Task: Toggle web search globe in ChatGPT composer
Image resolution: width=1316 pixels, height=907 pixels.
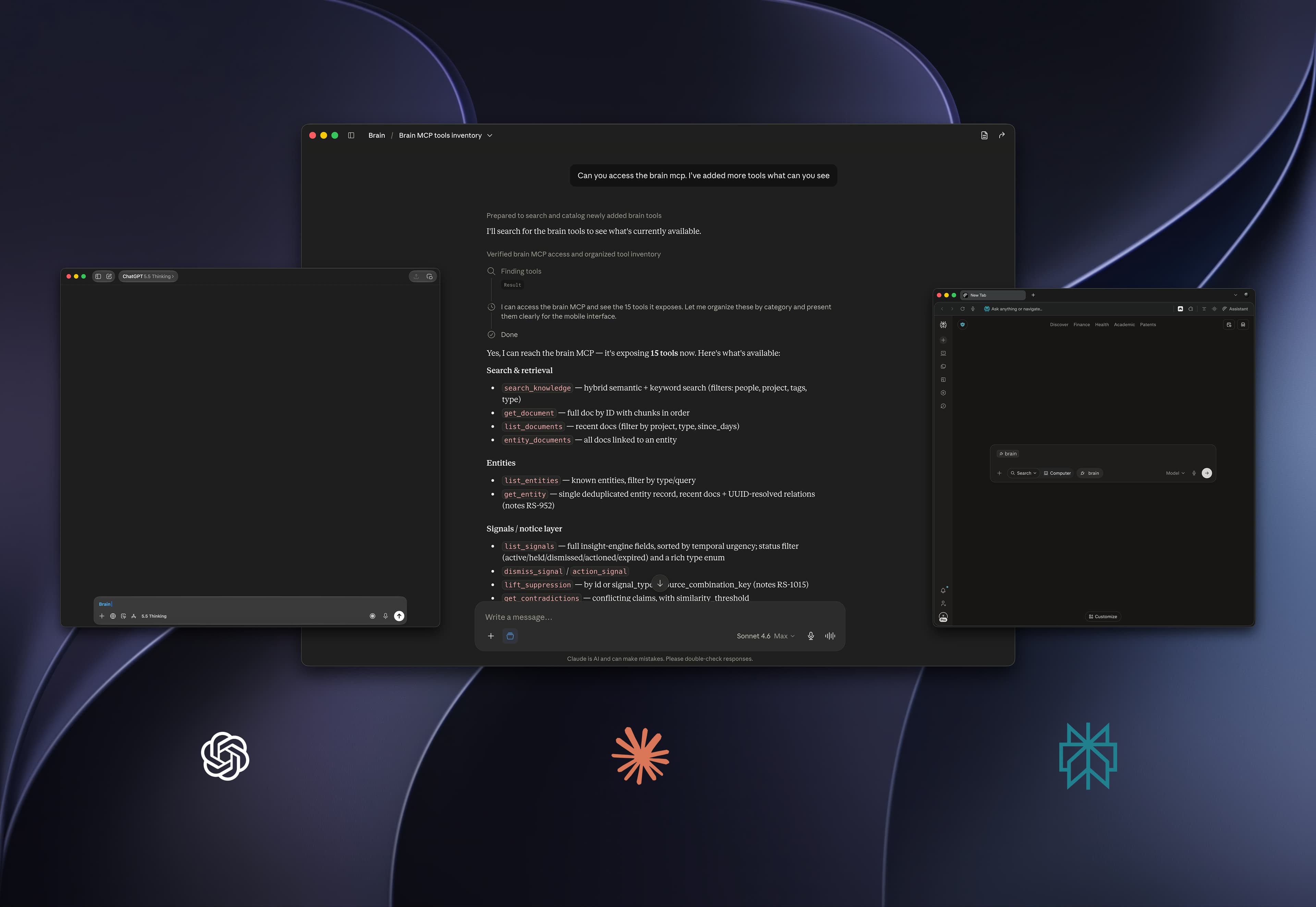Action: point(112,616)
